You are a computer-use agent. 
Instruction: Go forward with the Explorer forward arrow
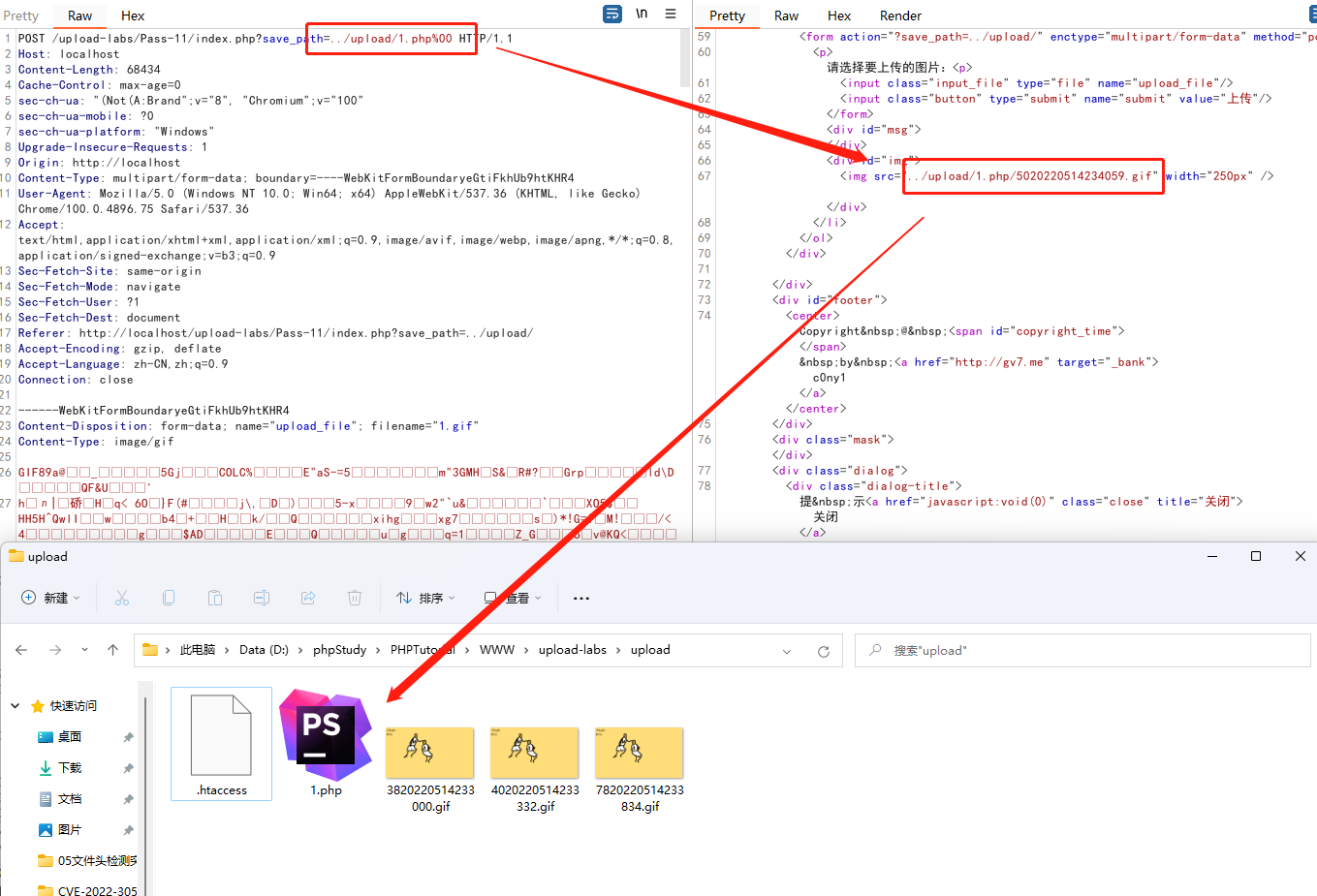55,650
